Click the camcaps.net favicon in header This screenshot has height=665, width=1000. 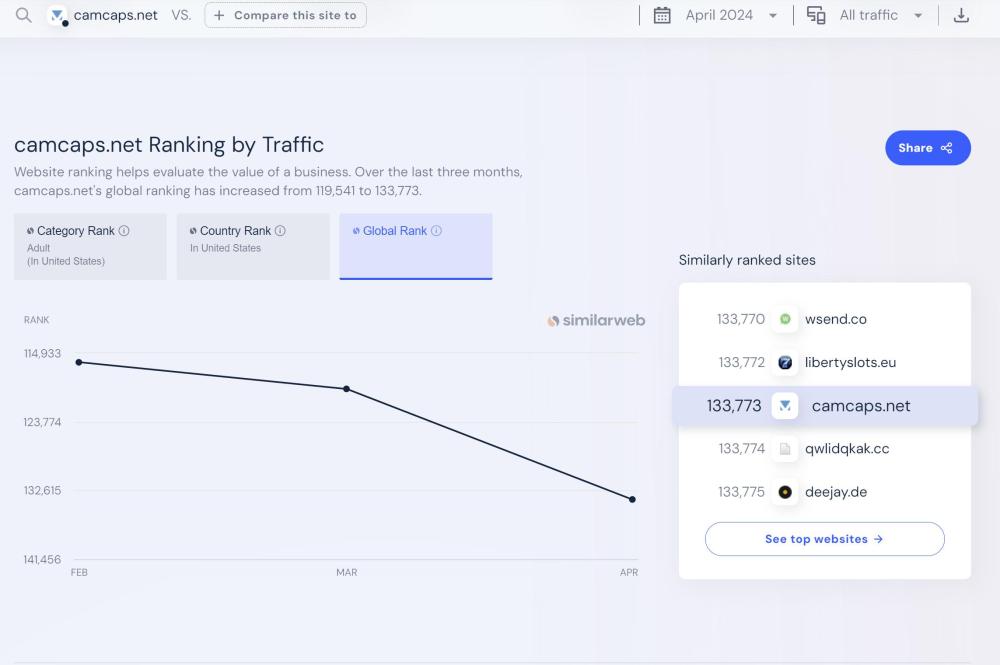[x=59, y=16]
